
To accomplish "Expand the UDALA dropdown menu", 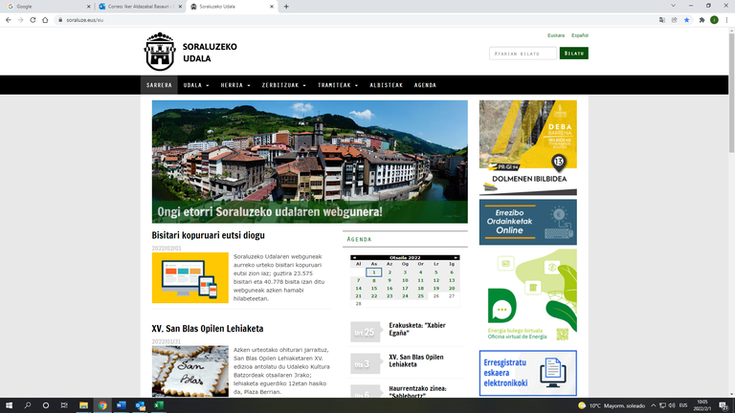I will (x=196, y=85).
